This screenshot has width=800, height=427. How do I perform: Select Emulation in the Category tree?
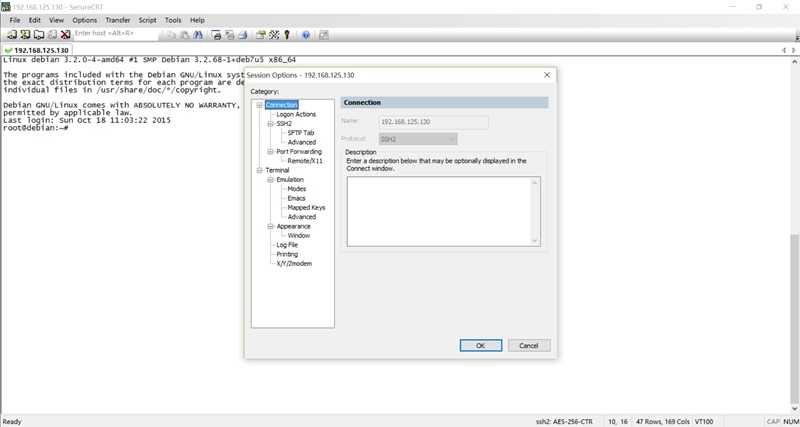(290, 180)
